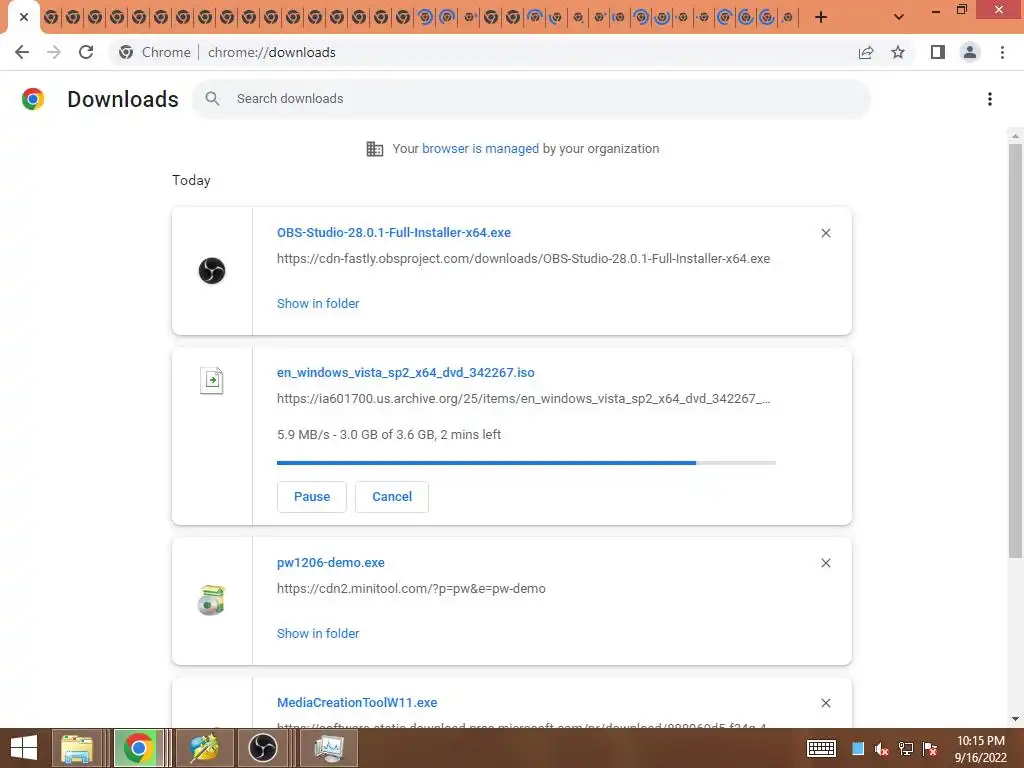Open the resource monitor taskbar app
The image size is (1024, 768).
tap(328, 748)
